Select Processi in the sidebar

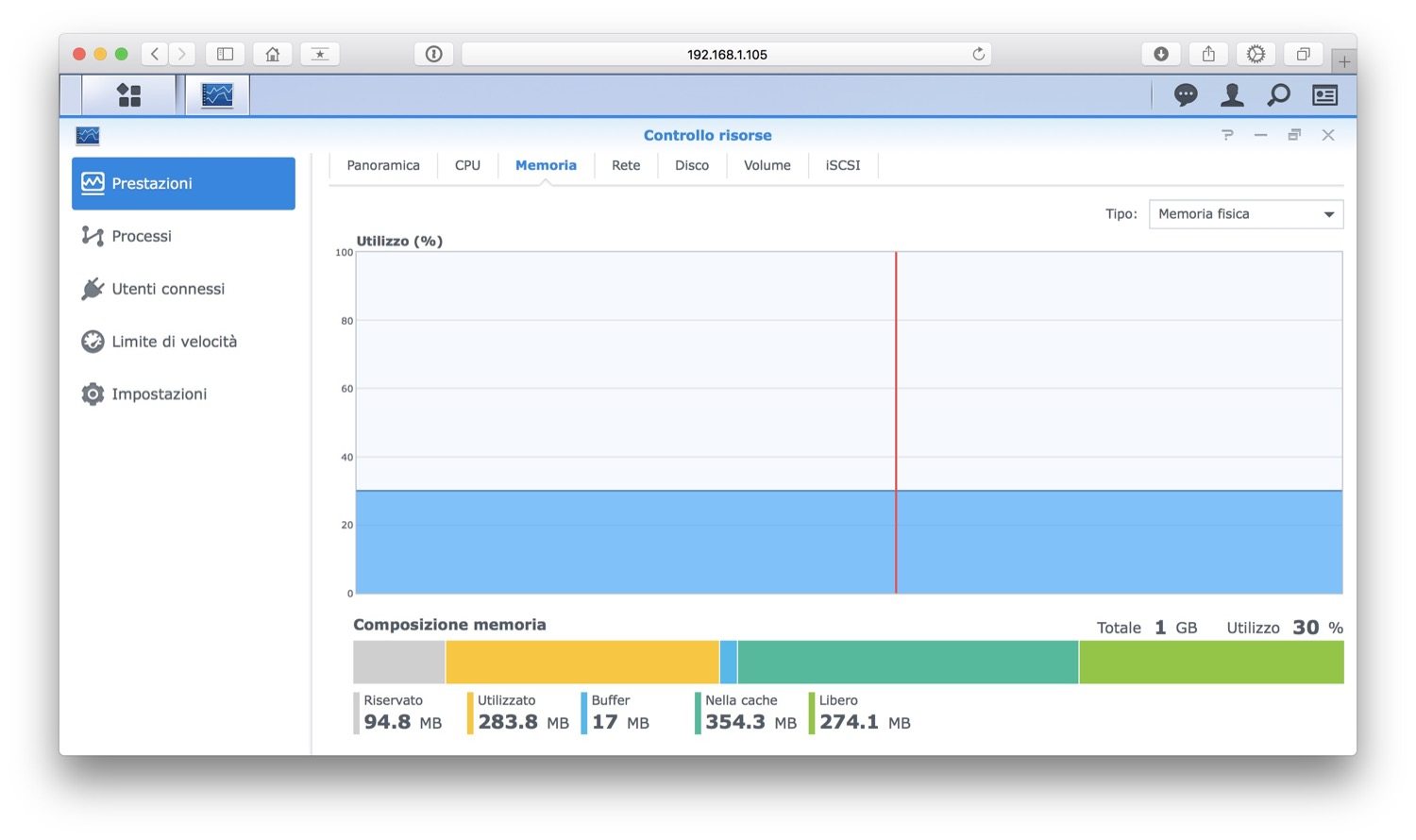[142, 236]
